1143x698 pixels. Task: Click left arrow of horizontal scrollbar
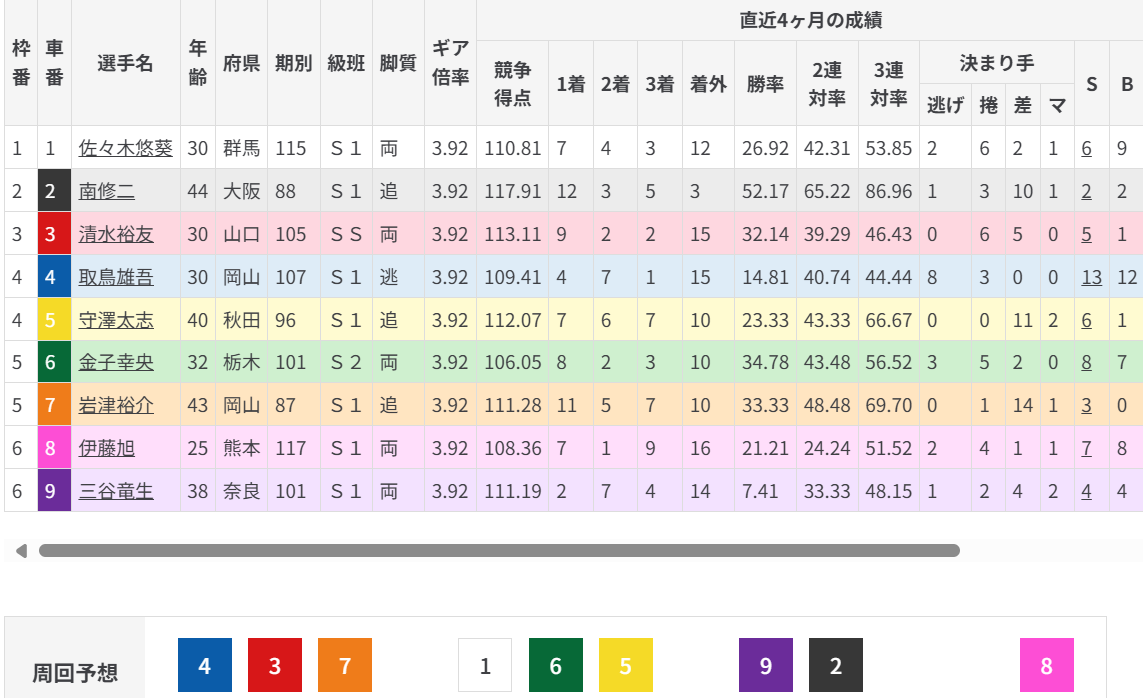[x=21, y=550]
